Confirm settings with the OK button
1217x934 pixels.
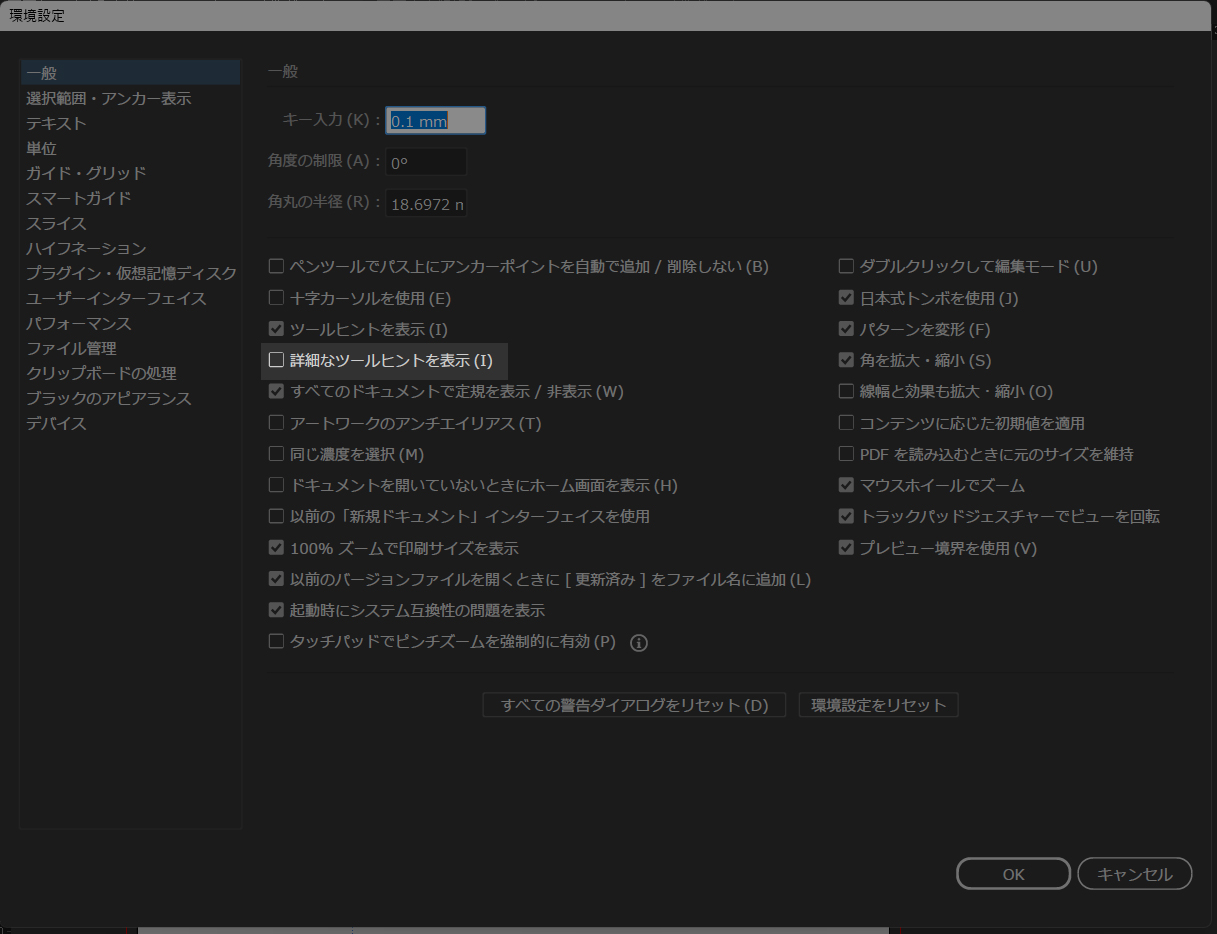pos(1013,874)
